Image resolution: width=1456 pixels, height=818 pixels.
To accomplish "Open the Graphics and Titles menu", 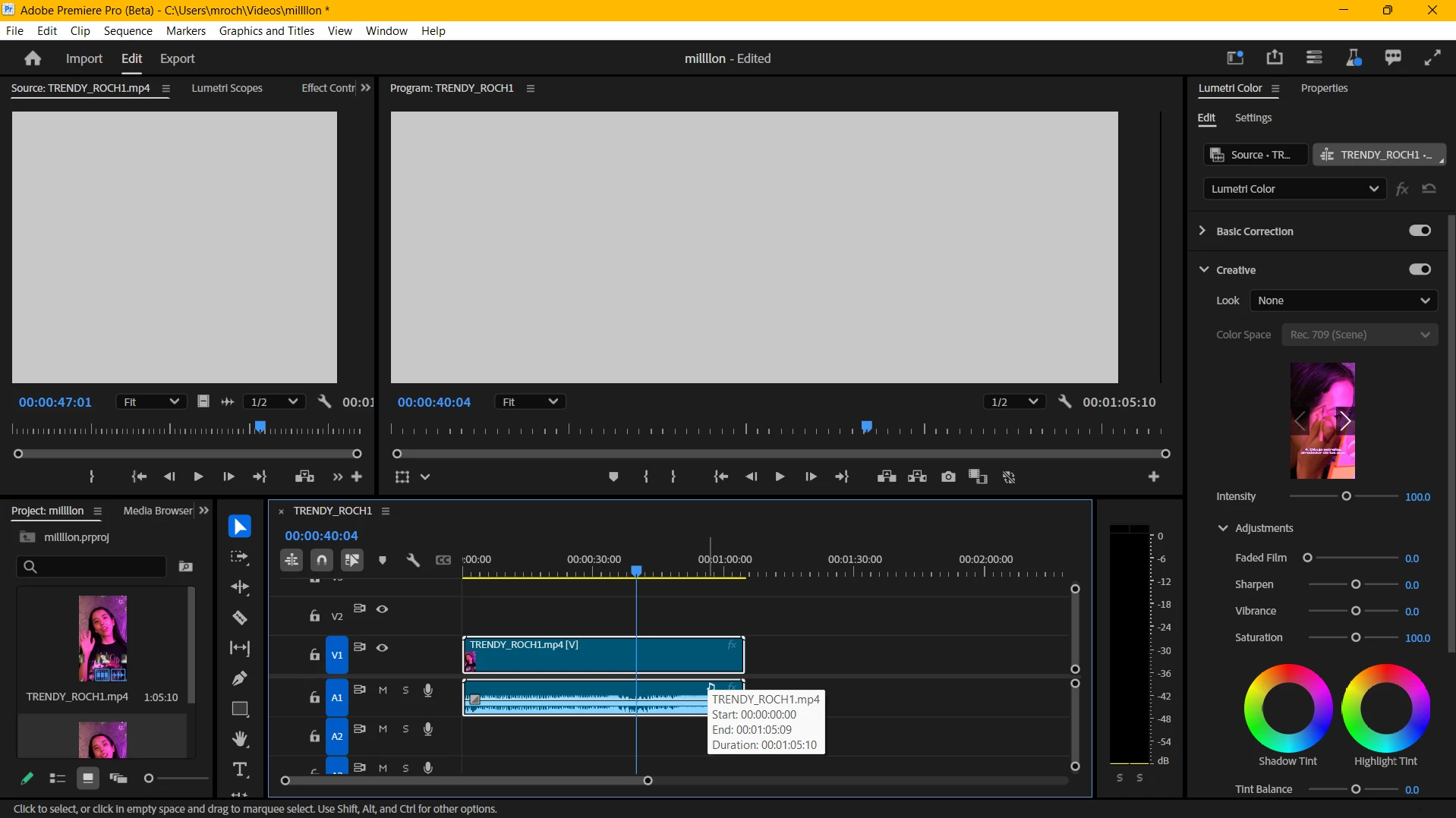I will [266, 31].
